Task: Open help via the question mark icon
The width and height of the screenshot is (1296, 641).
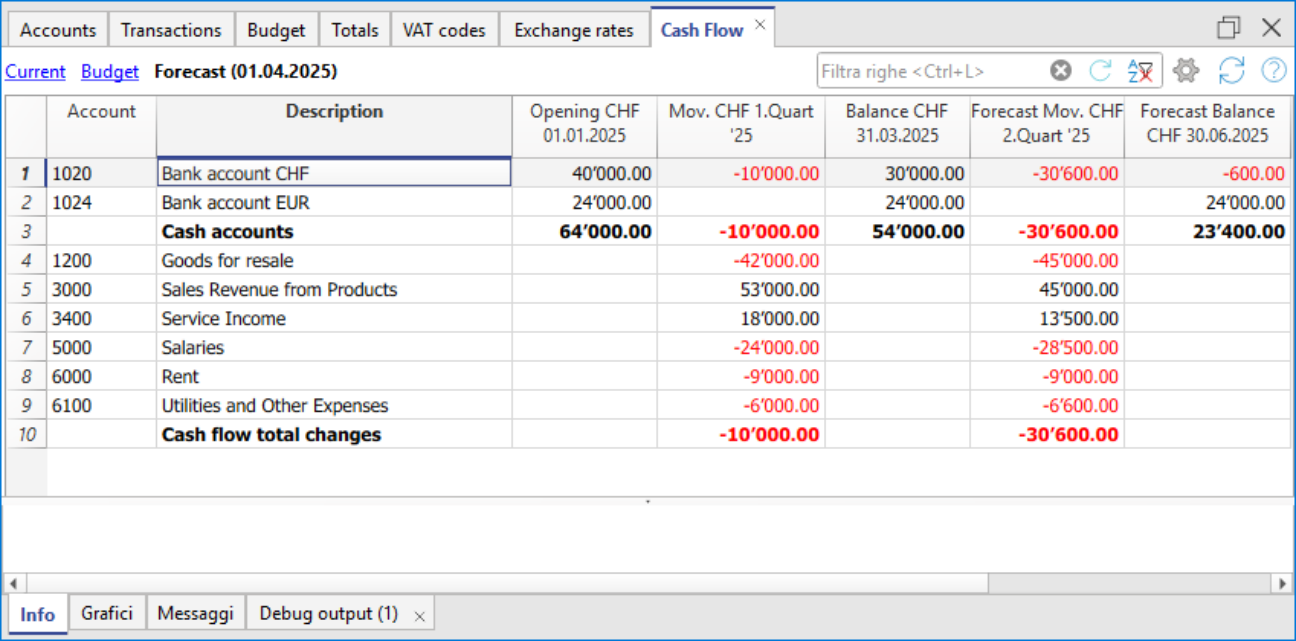Action: pyautogui.click(x=1272, y=70)
